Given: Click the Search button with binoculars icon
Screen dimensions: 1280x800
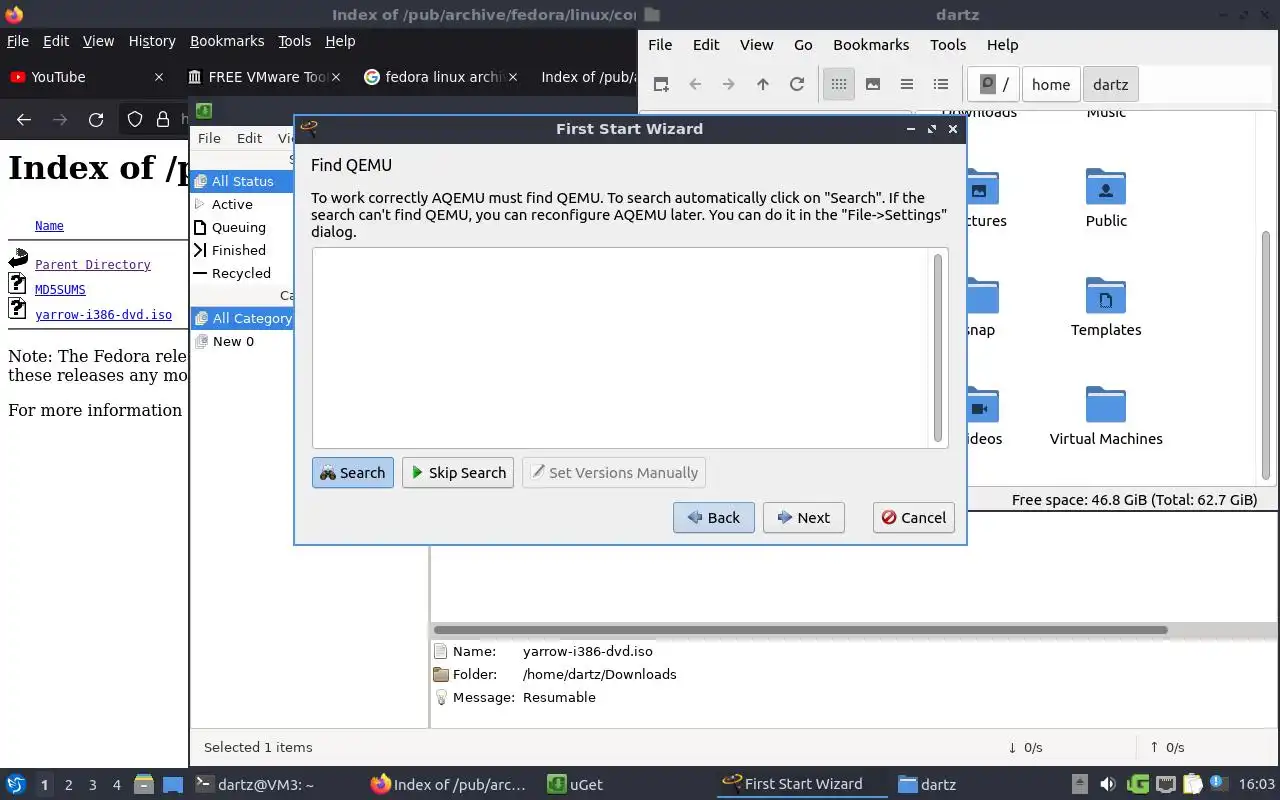Looking at the screenshot, I should 353,473.
